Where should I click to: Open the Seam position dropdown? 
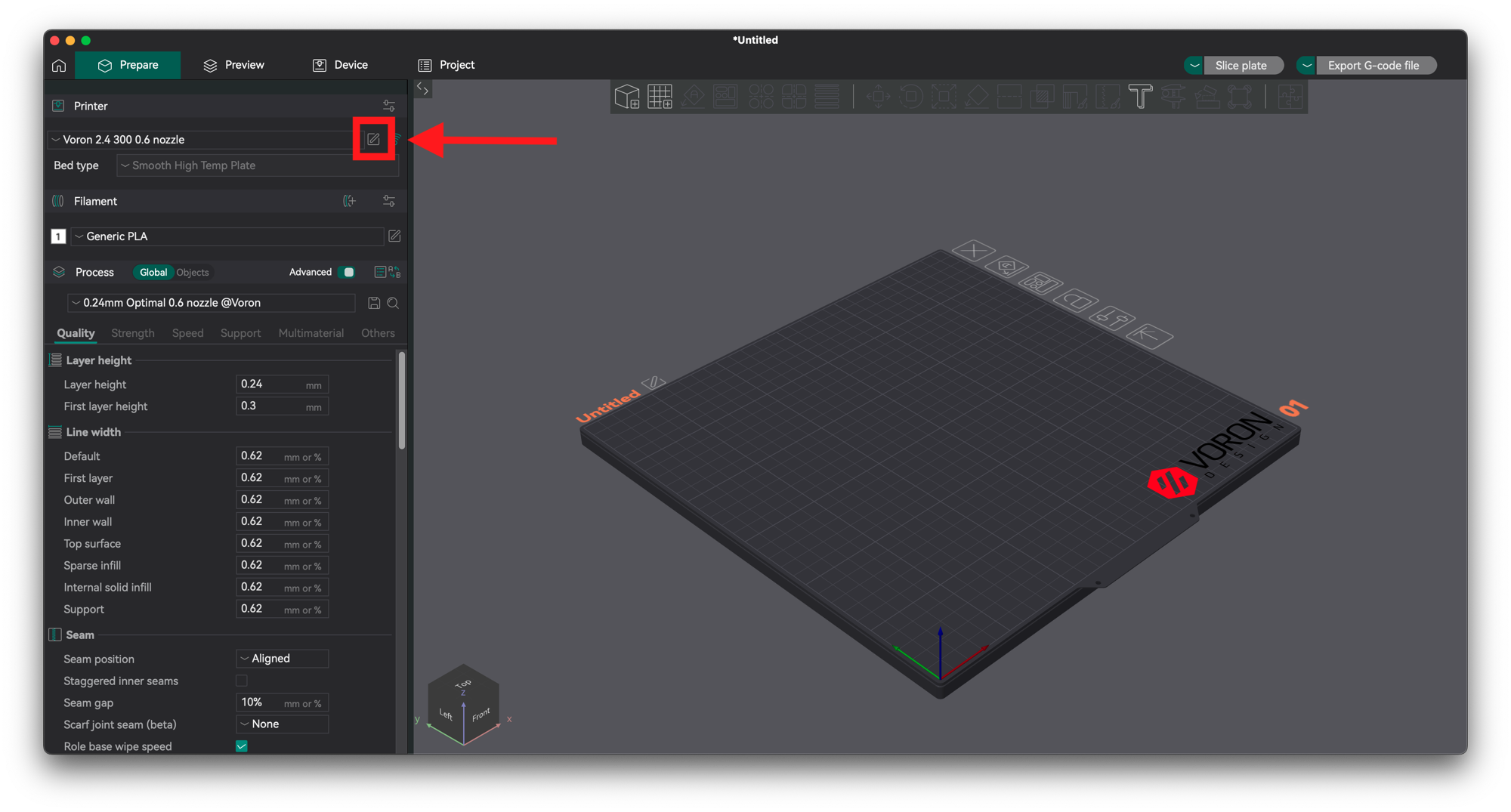(x=283, y=659)
